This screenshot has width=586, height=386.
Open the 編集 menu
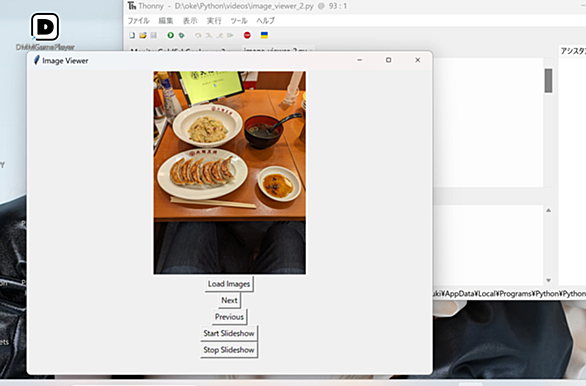coord(166,21)
